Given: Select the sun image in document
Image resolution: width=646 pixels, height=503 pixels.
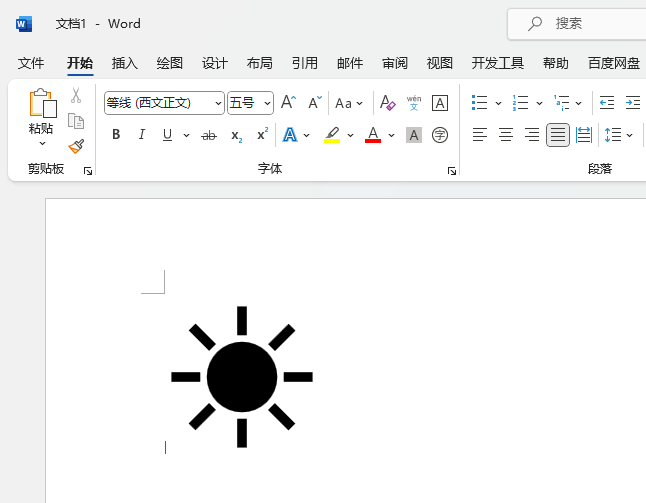Looking at the screenshot, I should pyautogui.click(x=242, y=377).
